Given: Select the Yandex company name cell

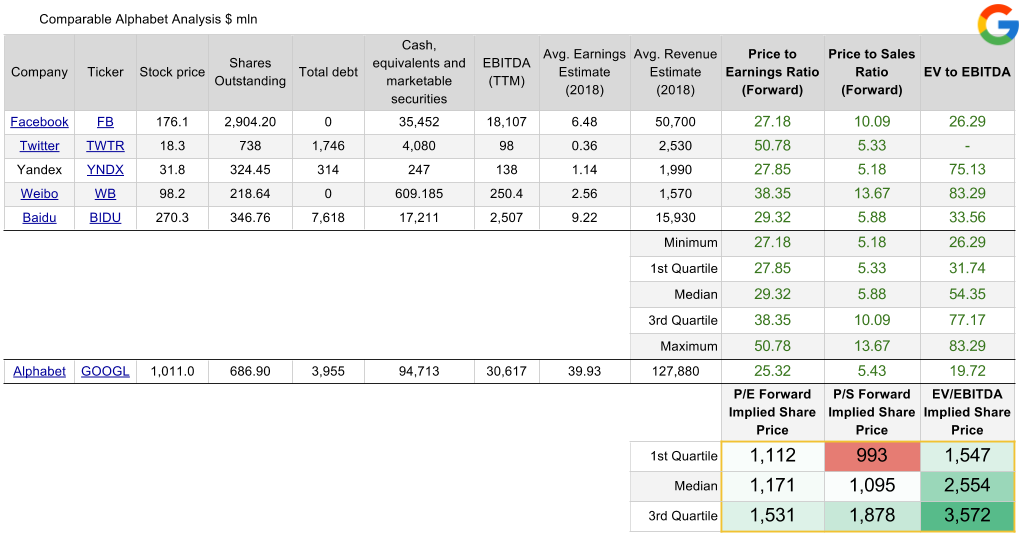Looking at the screenshot, I should [40, 170].
